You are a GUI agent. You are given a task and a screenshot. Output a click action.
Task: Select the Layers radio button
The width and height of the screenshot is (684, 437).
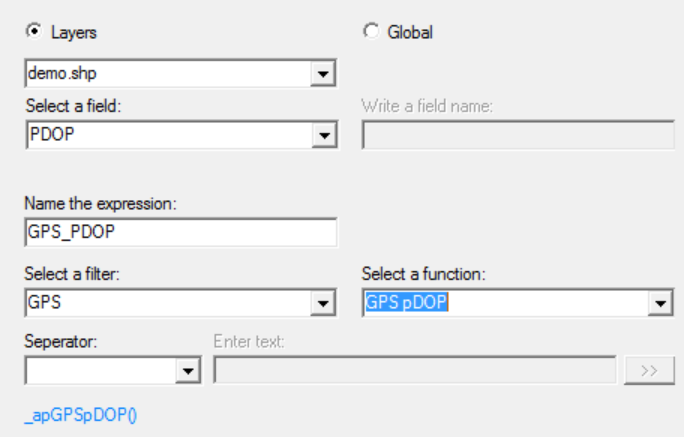click(32, 31)
